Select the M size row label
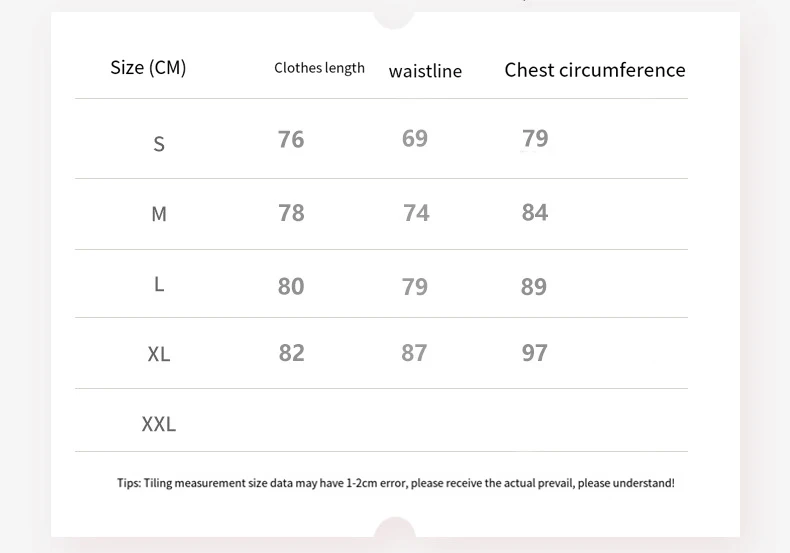This screenshot has width=790, height=553. (x=159, y=214)
